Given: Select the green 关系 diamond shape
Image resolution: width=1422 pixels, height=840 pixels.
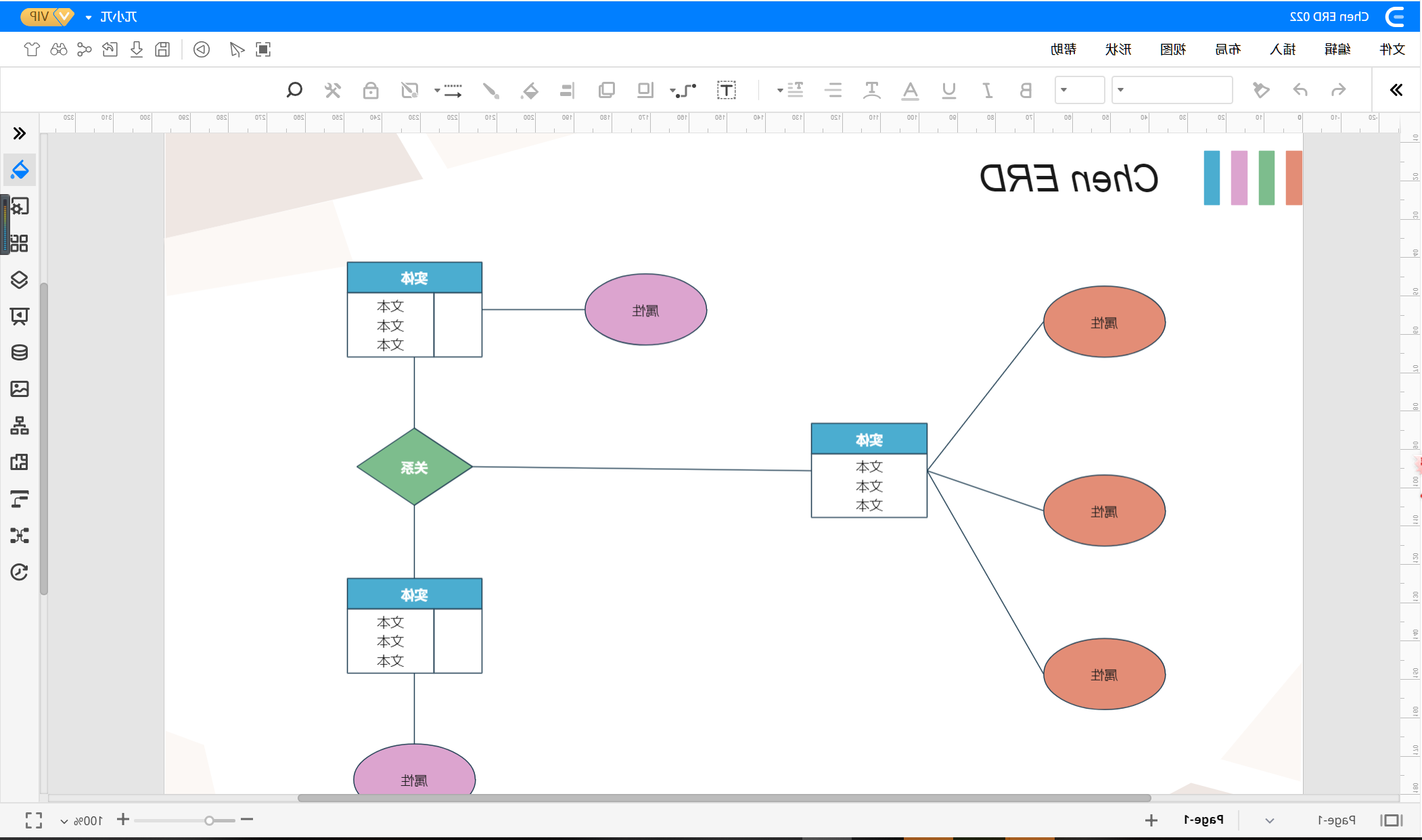Looking at the screenshot, I should pyautogui.click(x=414, y=467).
